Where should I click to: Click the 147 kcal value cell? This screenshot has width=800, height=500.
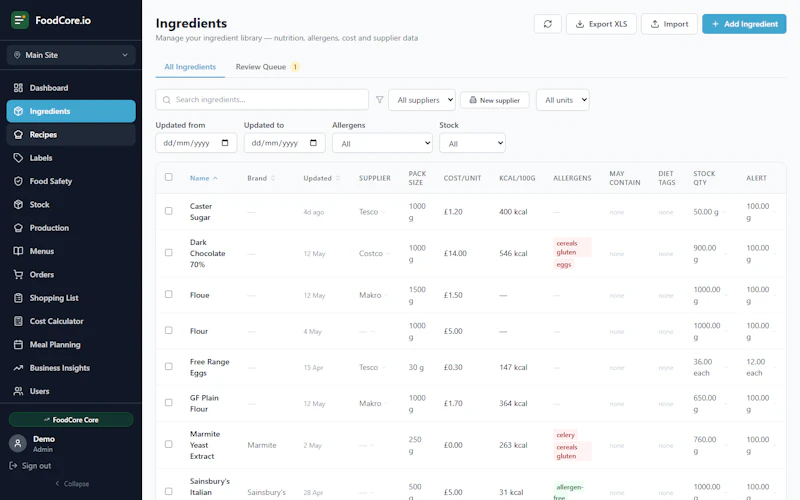[x=513, y=367]
